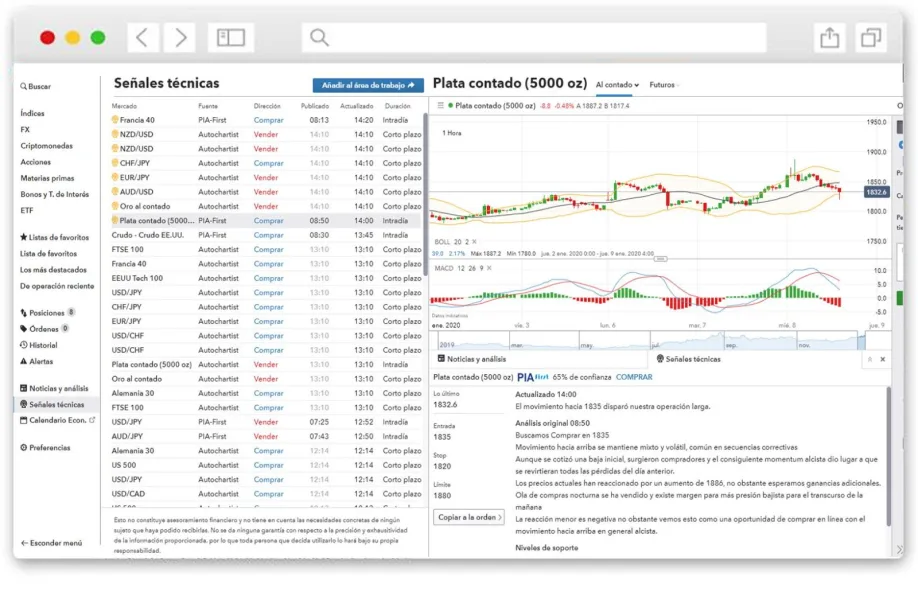Screen dimensions: 918x600
Task: Click bulb icon next to CHF/JPY
Action: (x=115, y=163)
